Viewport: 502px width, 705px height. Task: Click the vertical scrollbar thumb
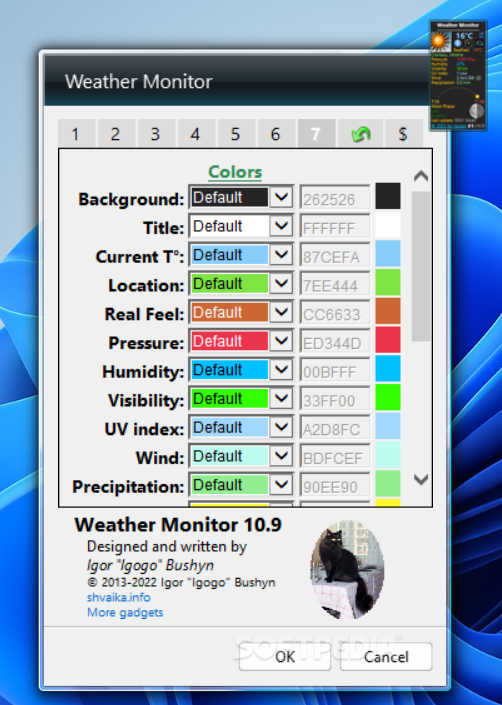[421, 266]
